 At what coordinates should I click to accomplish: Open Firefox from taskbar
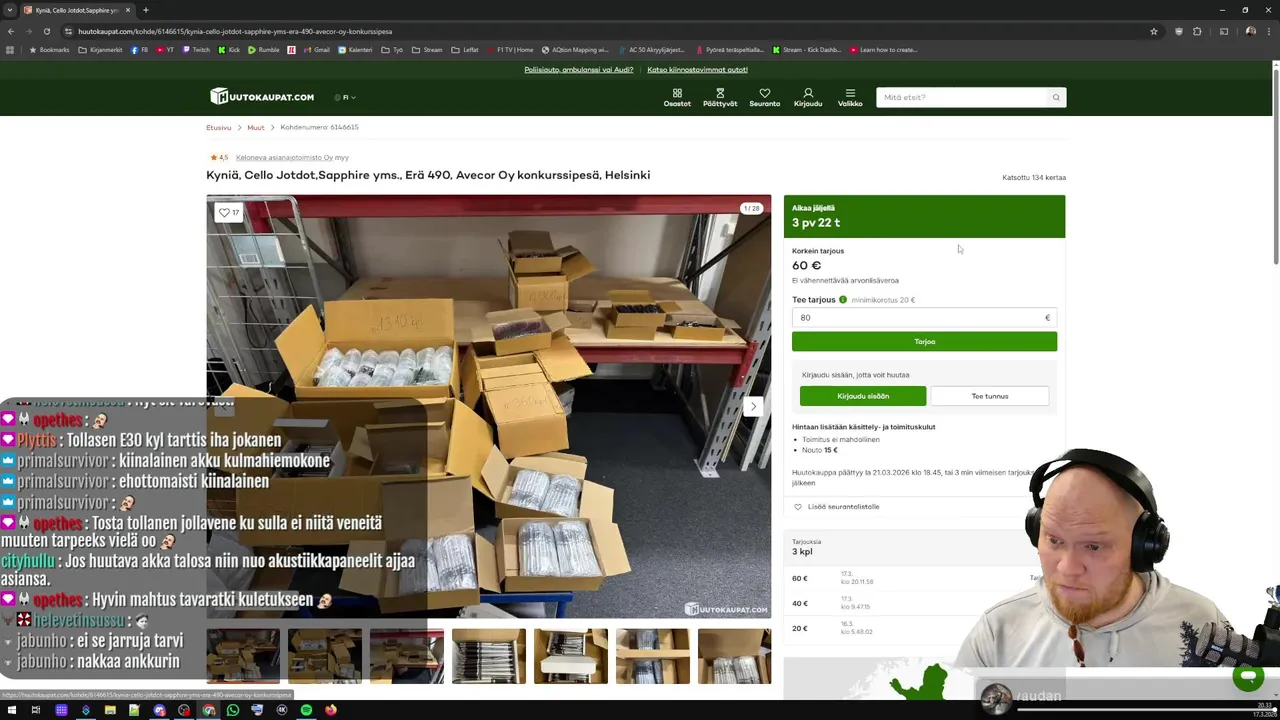coord(331,710)
